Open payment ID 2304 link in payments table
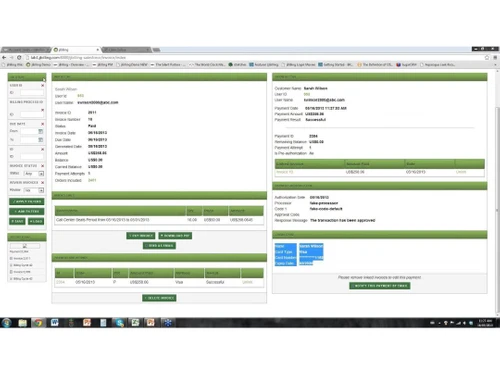Viewport: 500px width, 375px height. point(60,282)
